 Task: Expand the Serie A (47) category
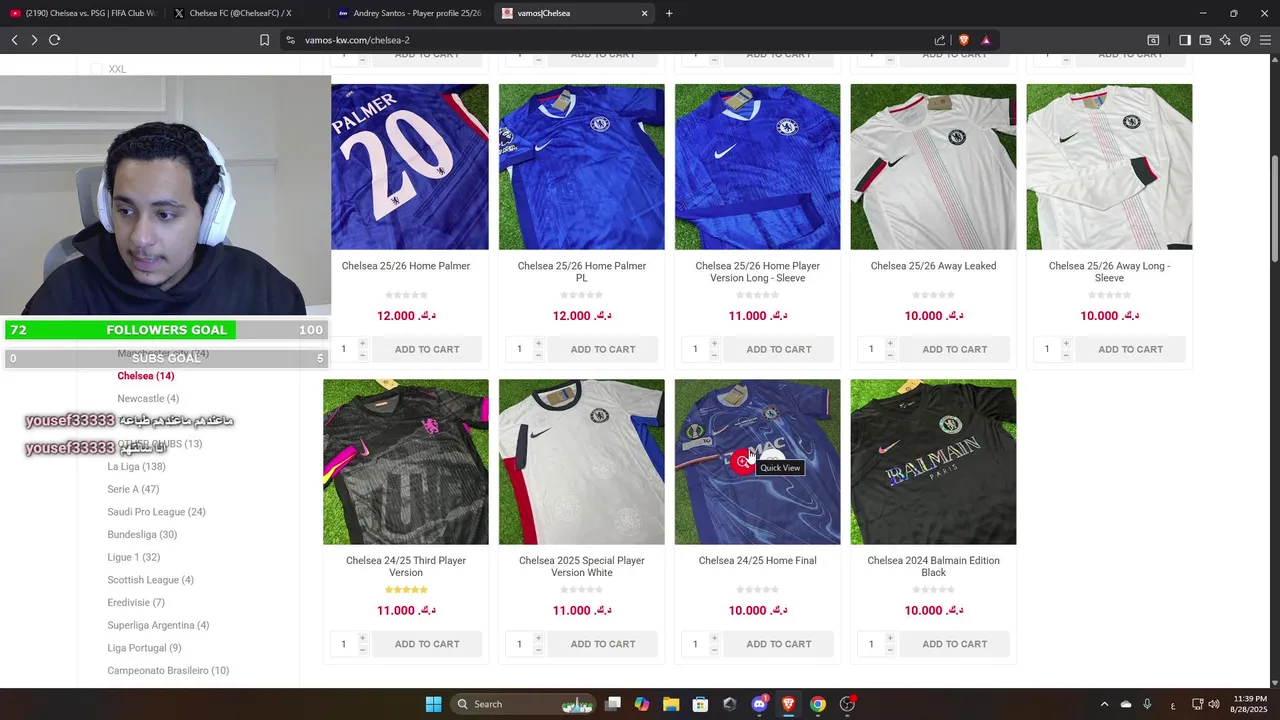pyautogui.click(x=133, y=489)
